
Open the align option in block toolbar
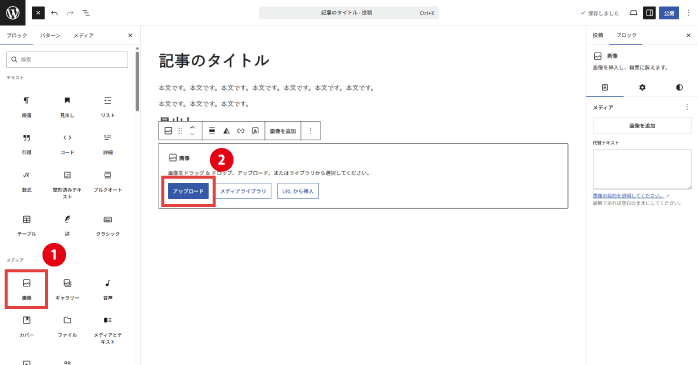tap(212, 131)
